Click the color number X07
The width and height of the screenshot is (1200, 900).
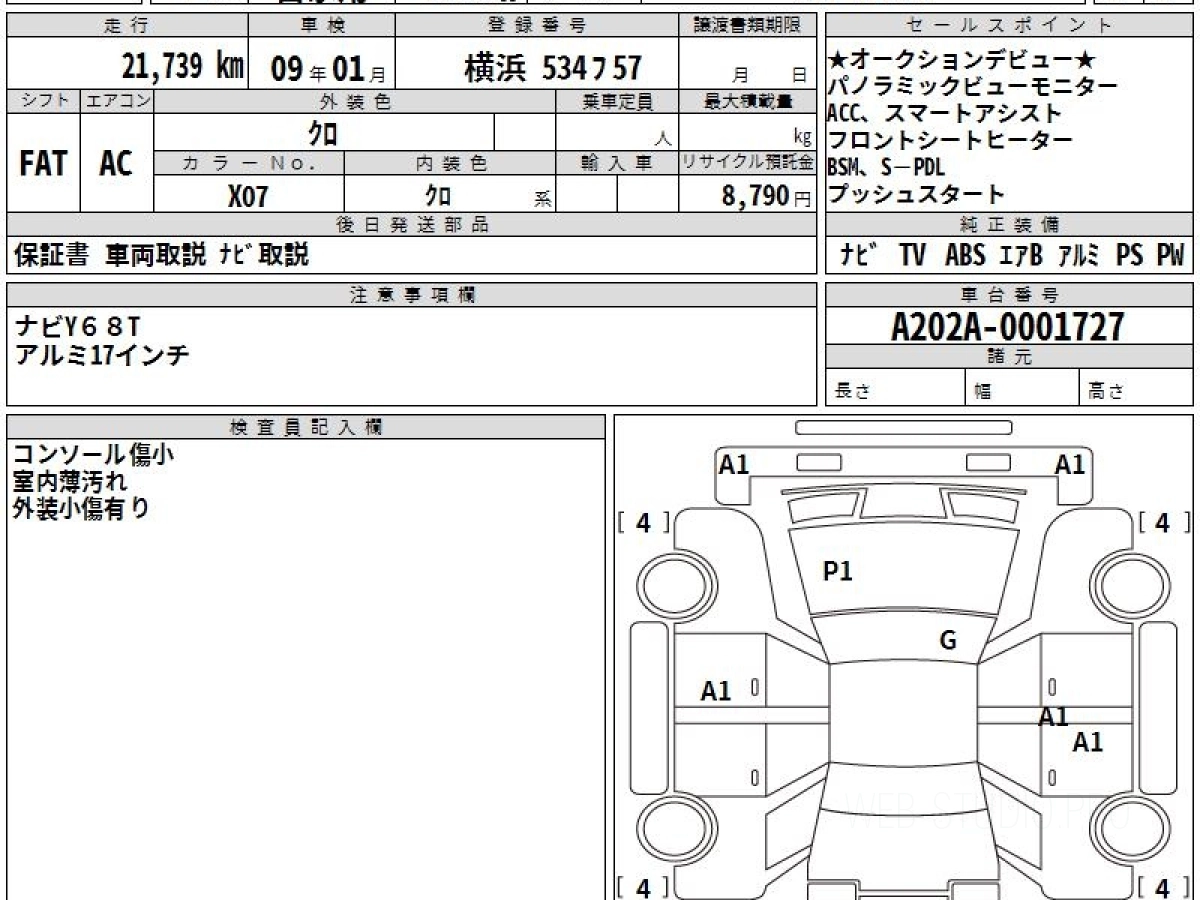248,196
